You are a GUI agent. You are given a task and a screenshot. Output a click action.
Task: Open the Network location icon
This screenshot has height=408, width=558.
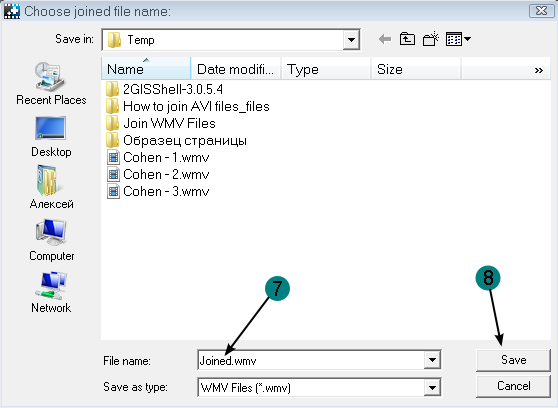click(x=51, y=292)
